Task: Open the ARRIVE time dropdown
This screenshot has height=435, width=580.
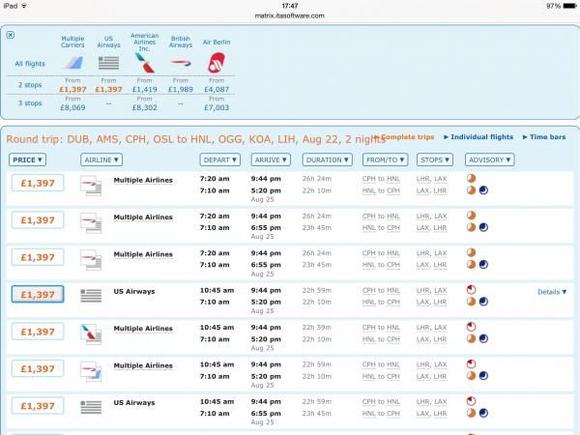Action: [271, 160]
